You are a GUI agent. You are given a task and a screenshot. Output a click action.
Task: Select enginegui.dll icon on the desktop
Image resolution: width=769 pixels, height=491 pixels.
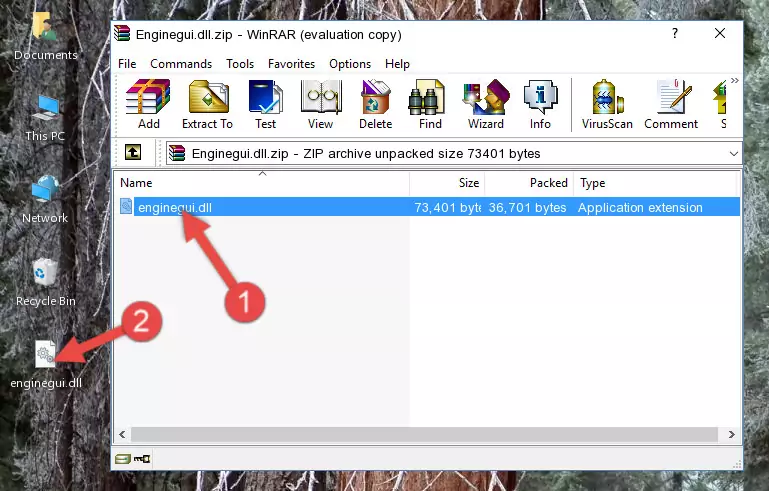pyautogui.click(x=46, y=364)
